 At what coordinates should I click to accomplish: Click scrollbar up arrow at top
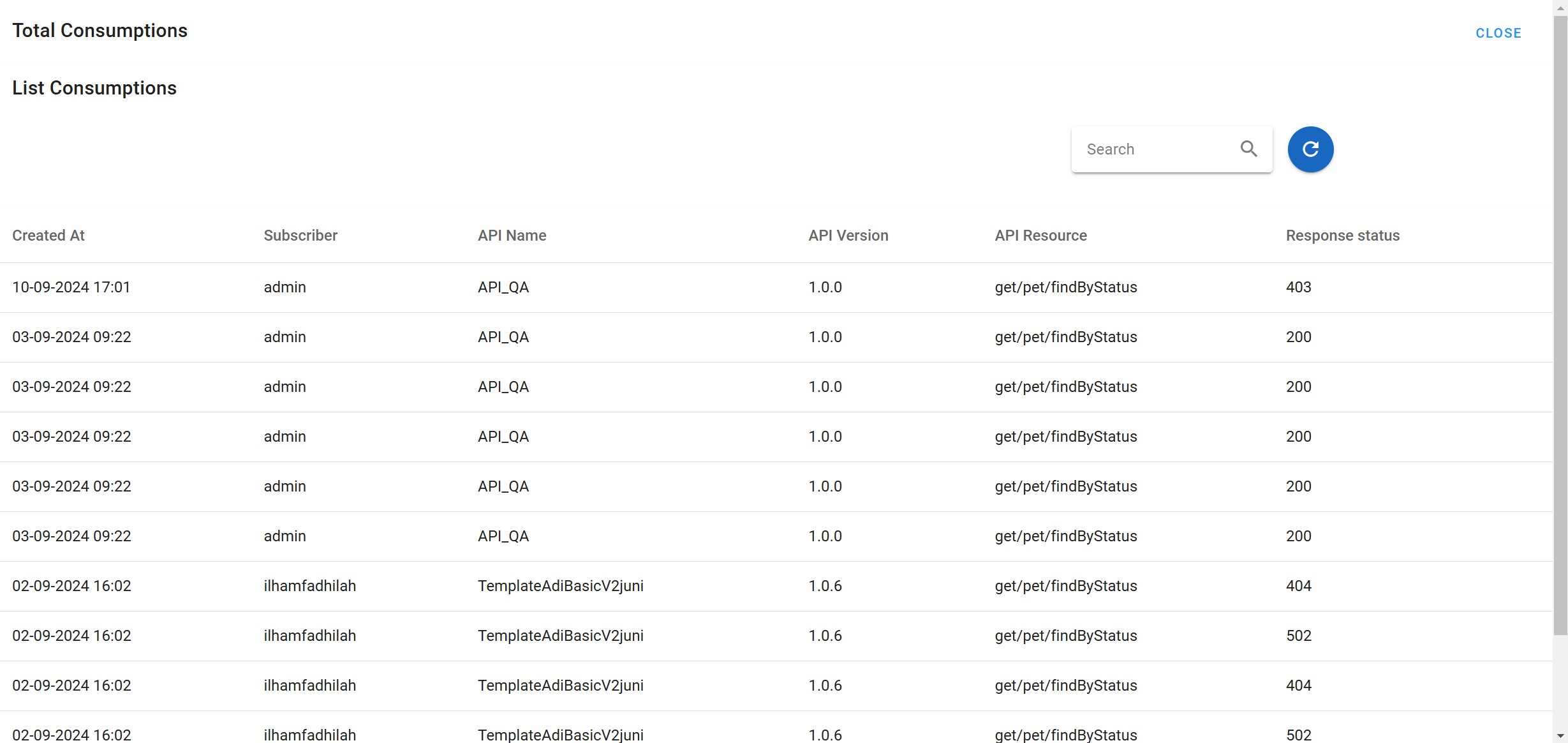point(1560,5)
